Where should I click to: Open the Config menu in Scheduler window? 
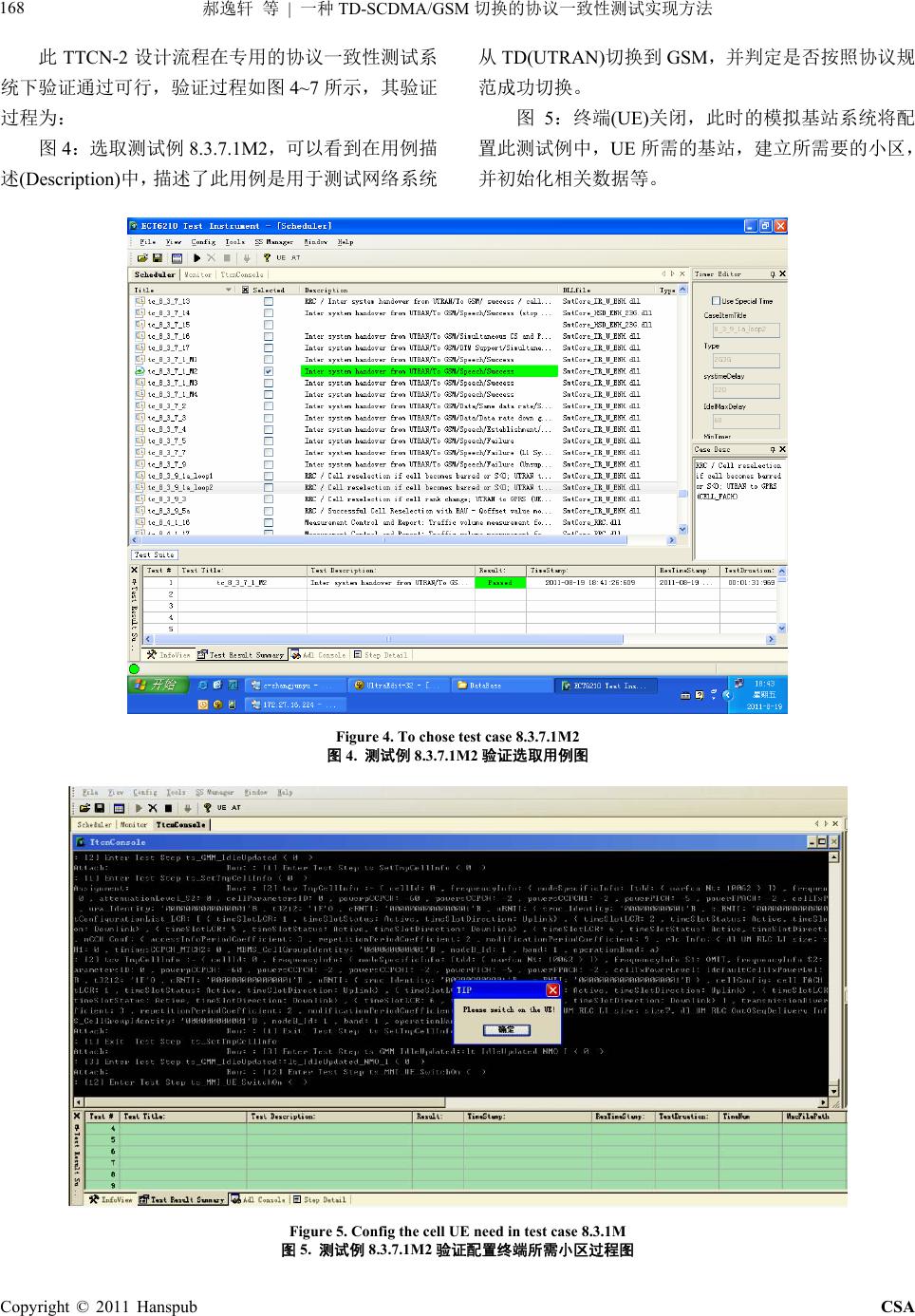pyautogui.click(x=203, y=242)
